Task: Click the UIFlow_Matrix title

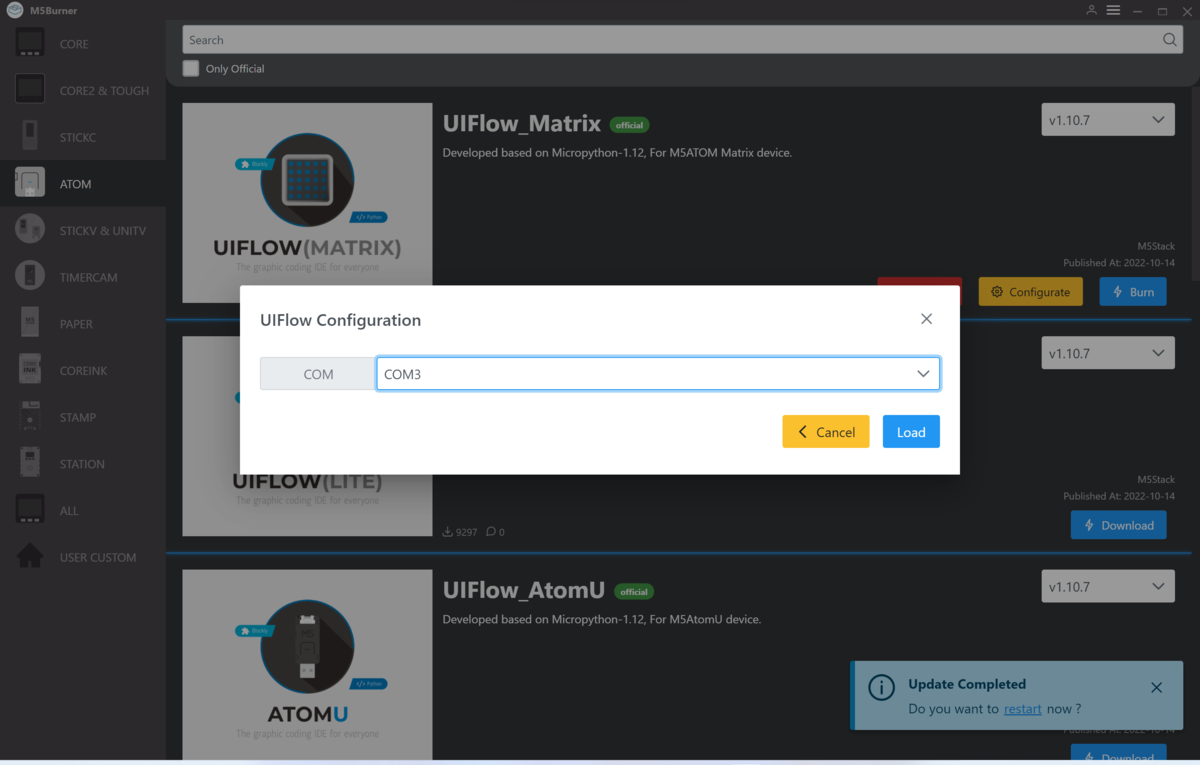Action: coord(522,124)
